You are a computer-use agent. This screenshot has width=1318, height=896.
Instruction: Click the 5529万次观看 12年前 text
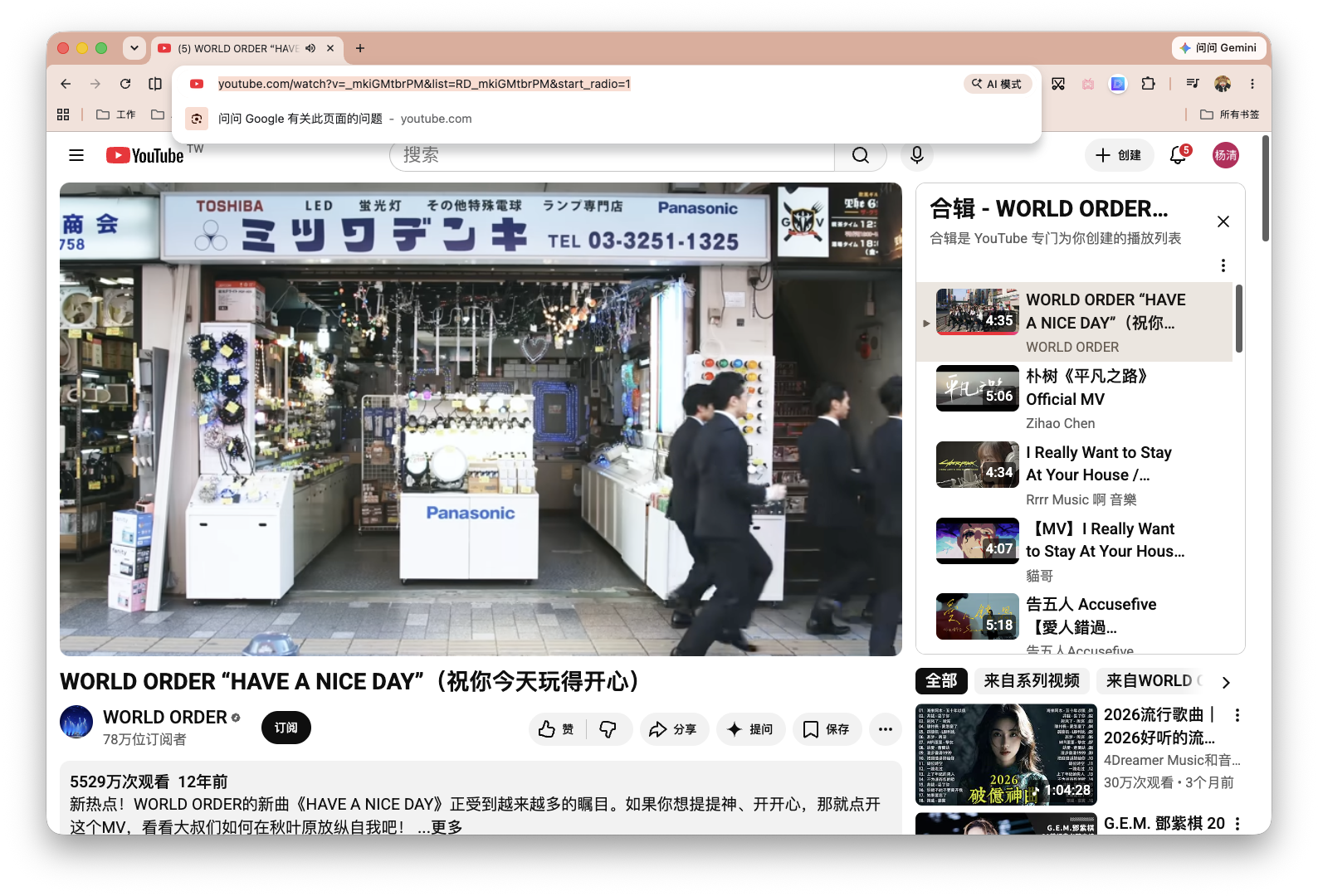point(149,782)
